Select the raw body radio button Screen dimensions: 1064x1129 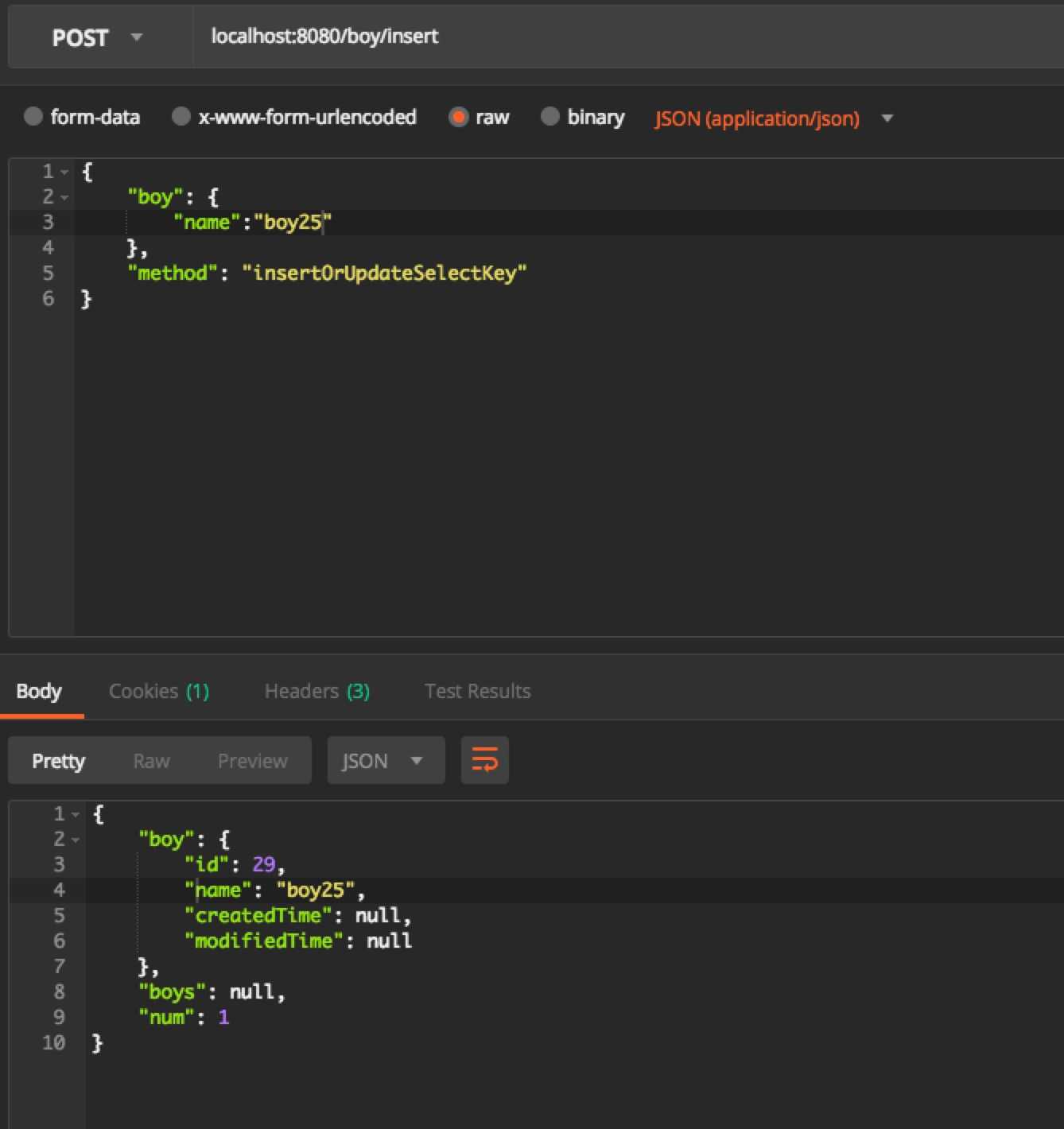[x=458, y=117]
